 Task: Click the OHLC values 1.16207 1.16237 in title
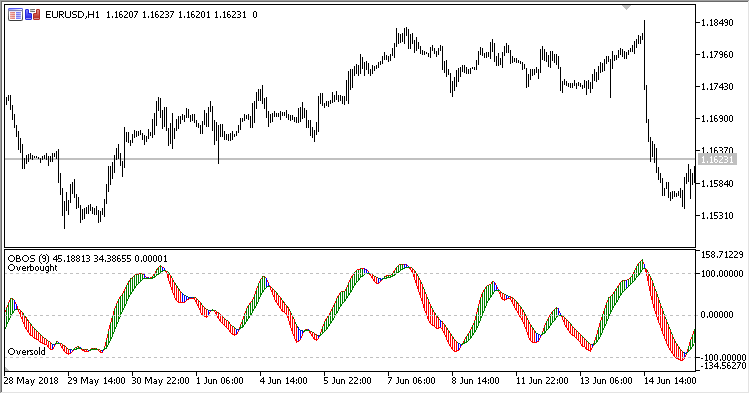[x=140, y=15]
